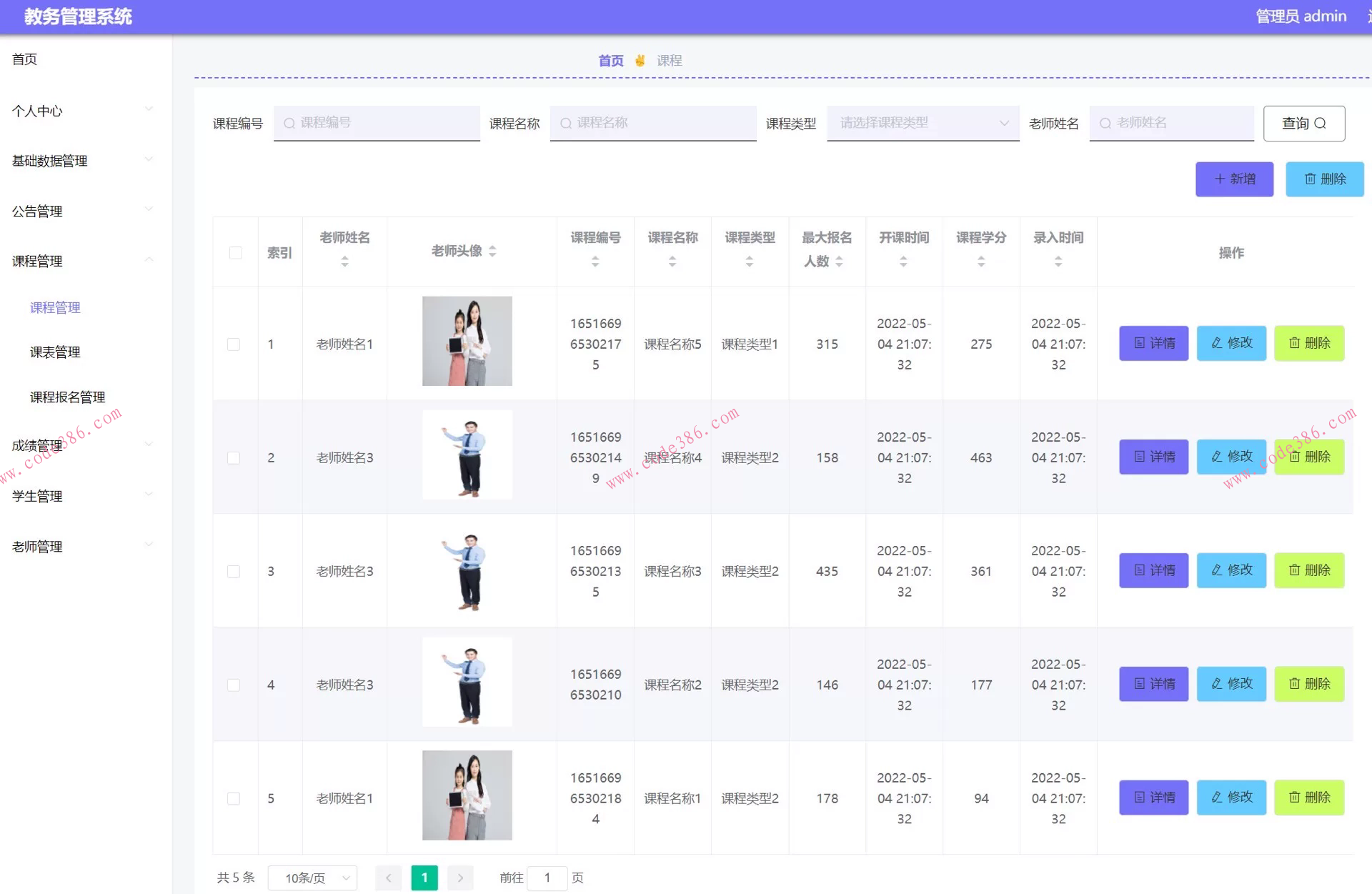Click the 查询 button
The height and width of the screenshot is (894, 1372).
1304,123
